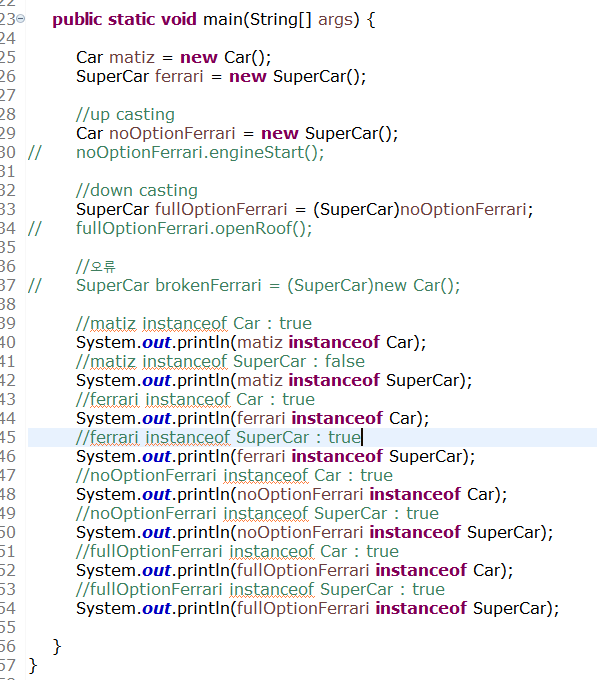Click 'println(fullOptionFerrari instanceof Car);' statement
Screen dimensions: 597x680
(295, 570)
